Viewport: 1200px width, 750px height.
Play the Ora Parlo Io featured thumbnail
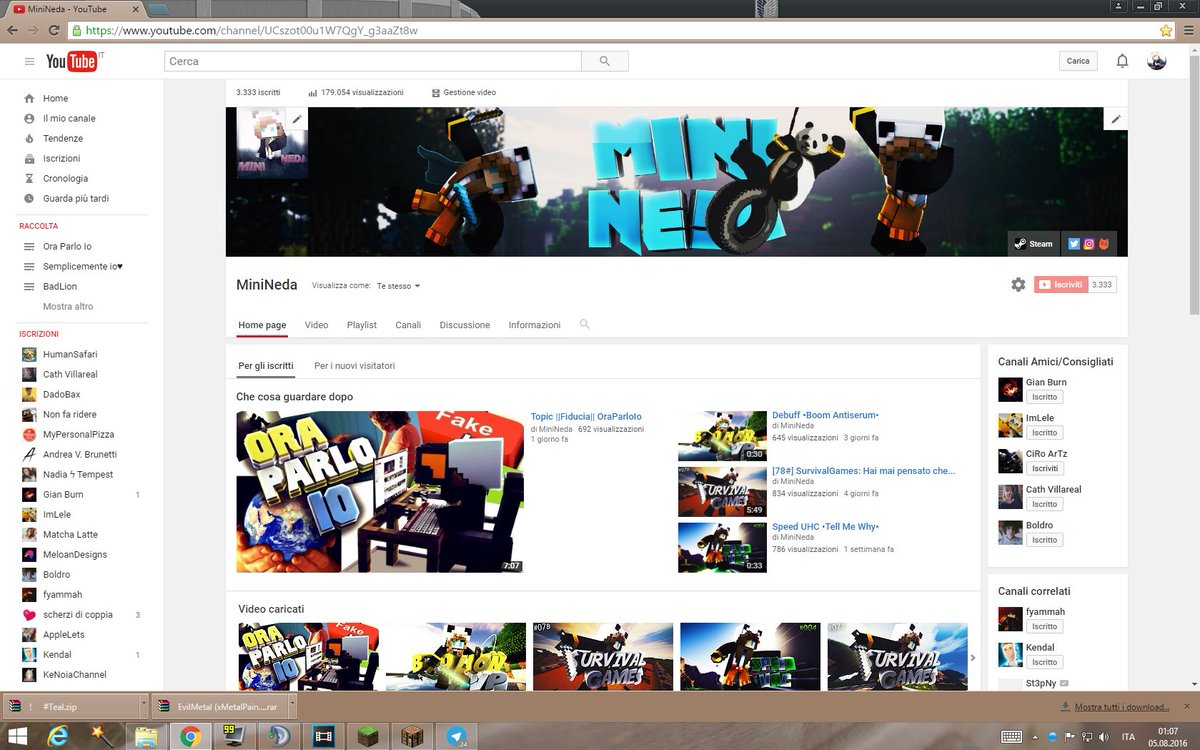[380, 492]
